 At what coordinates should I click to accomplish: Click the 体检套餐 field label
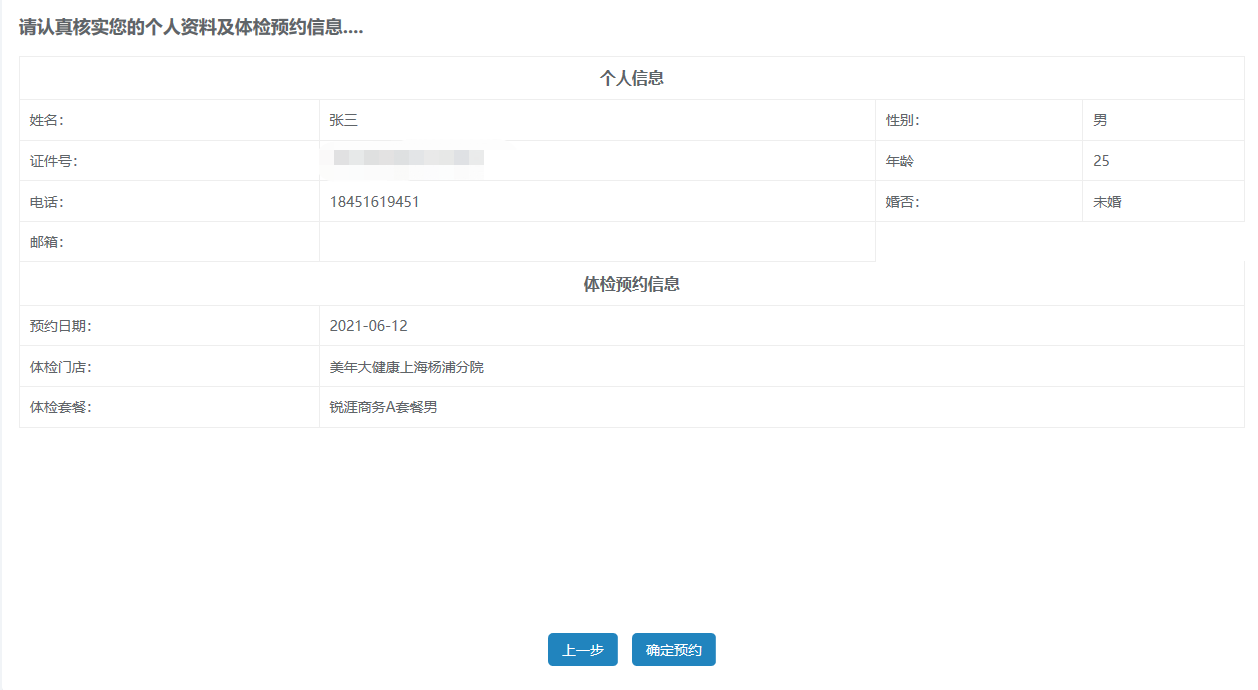point(60,407)
